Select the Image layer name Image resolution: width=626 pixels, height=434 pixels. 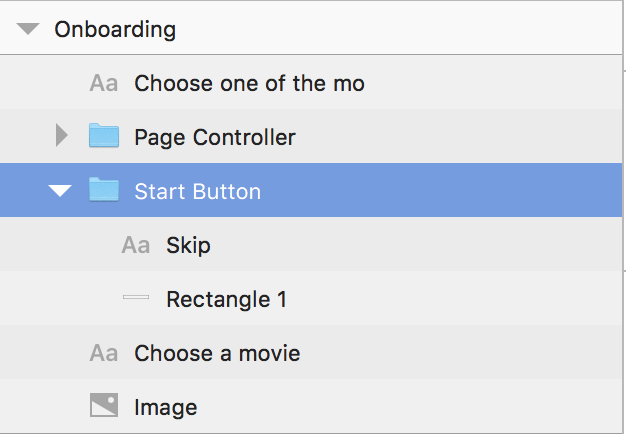point(166,407)
